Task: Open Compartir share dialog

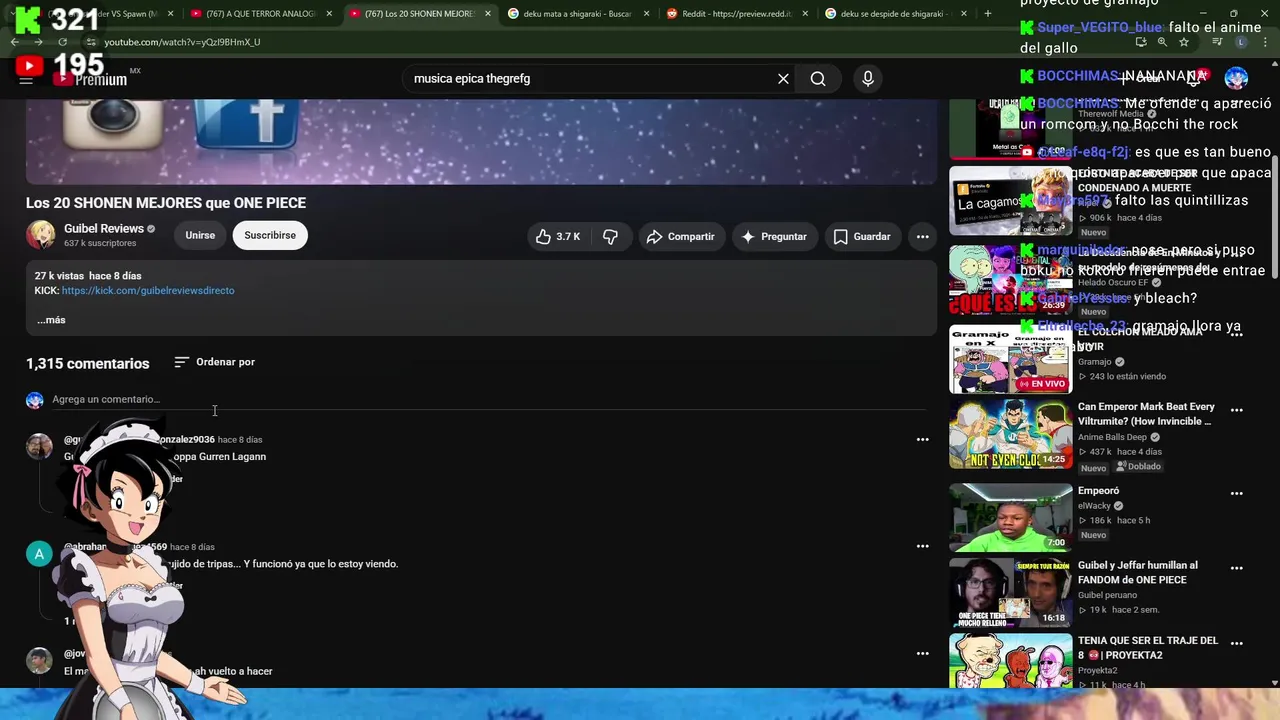Action: pos(681,237)
